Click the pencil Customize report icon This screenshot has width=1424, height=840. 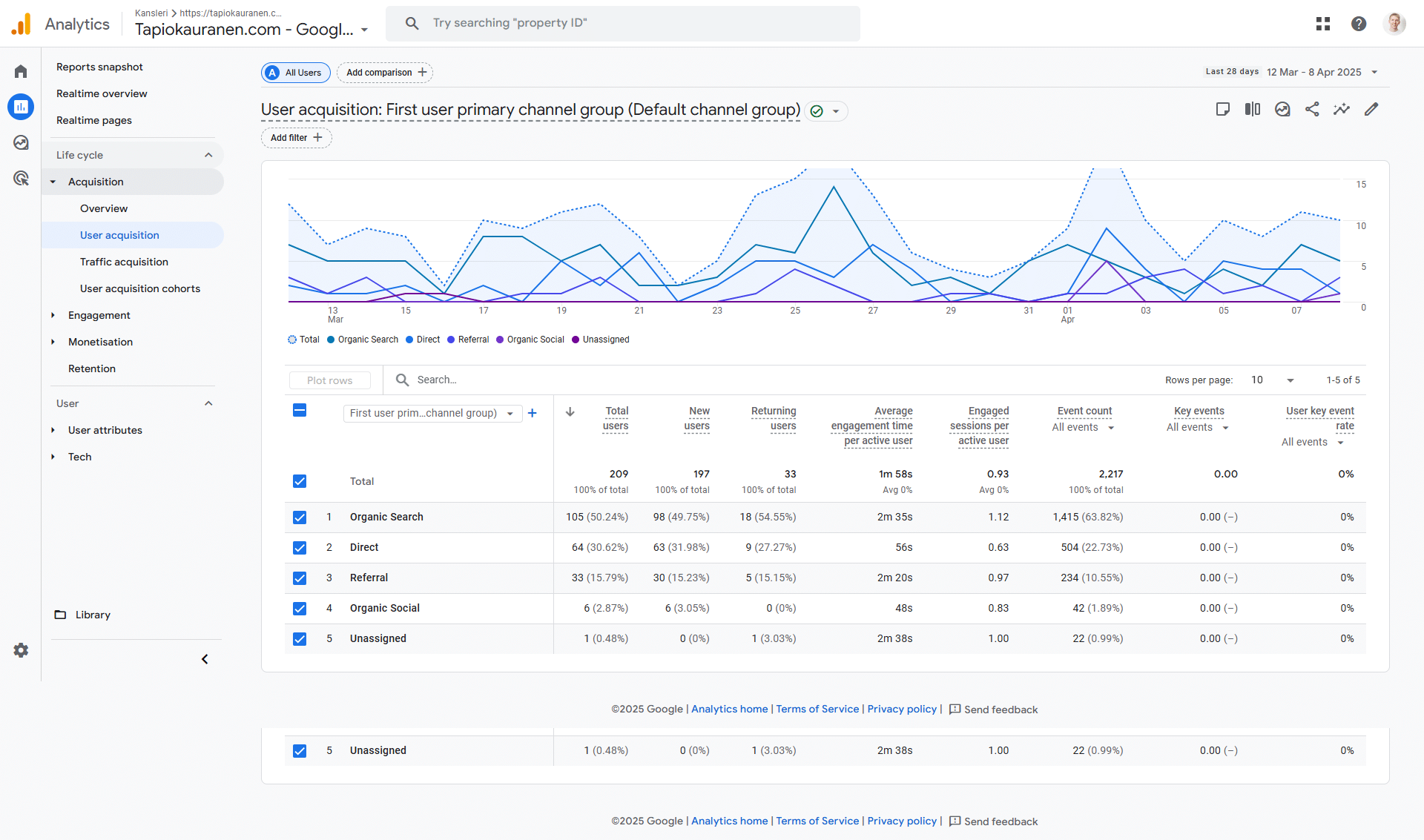click(1371, 109)
